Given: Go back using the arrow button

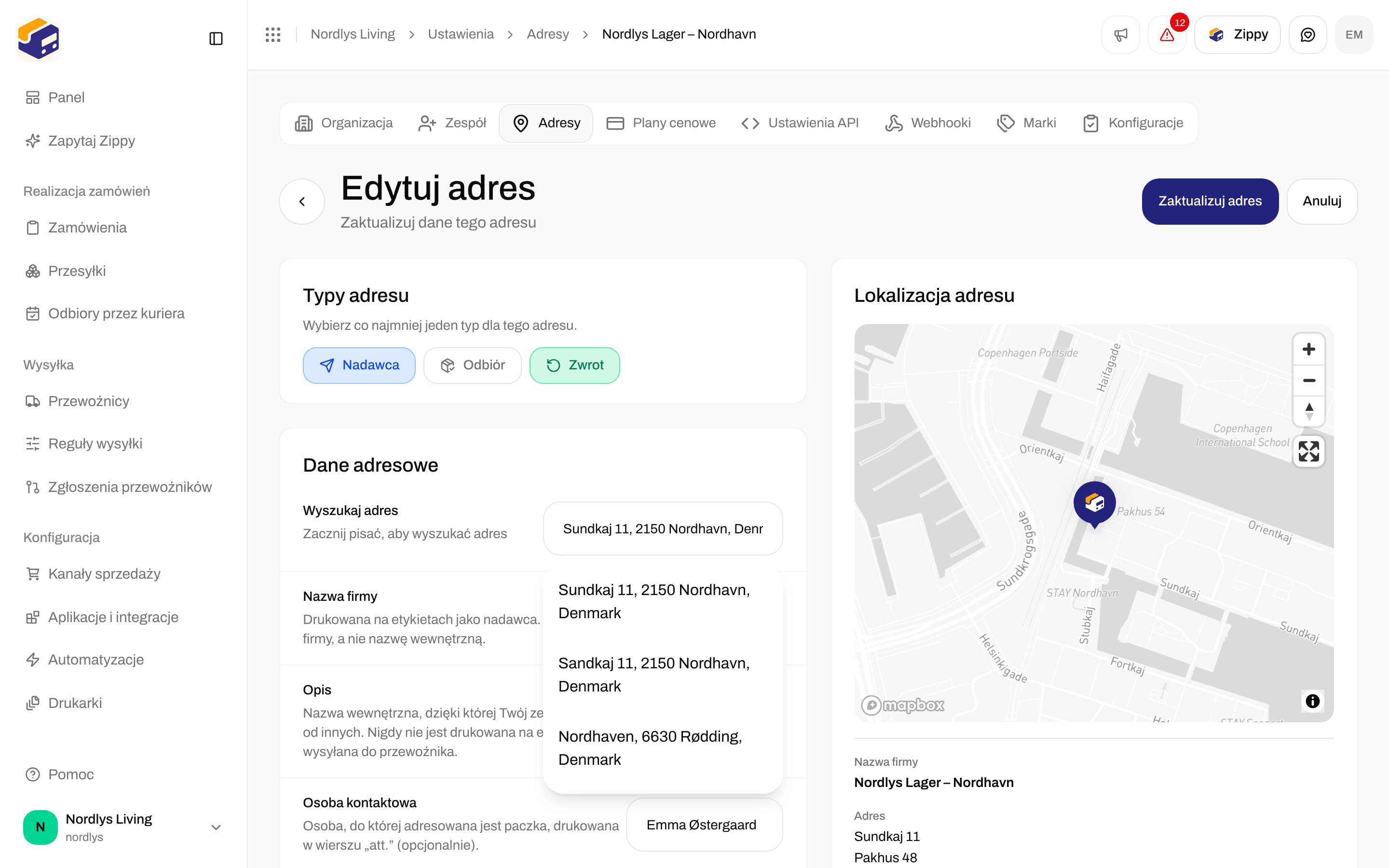Looking at the screenshot, I should [302, 202].
